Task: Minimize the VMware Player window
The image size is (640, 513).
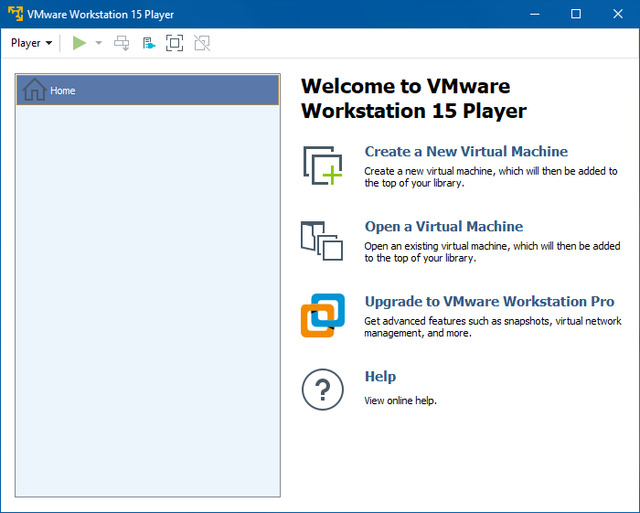Action: (x=530, y=14)
